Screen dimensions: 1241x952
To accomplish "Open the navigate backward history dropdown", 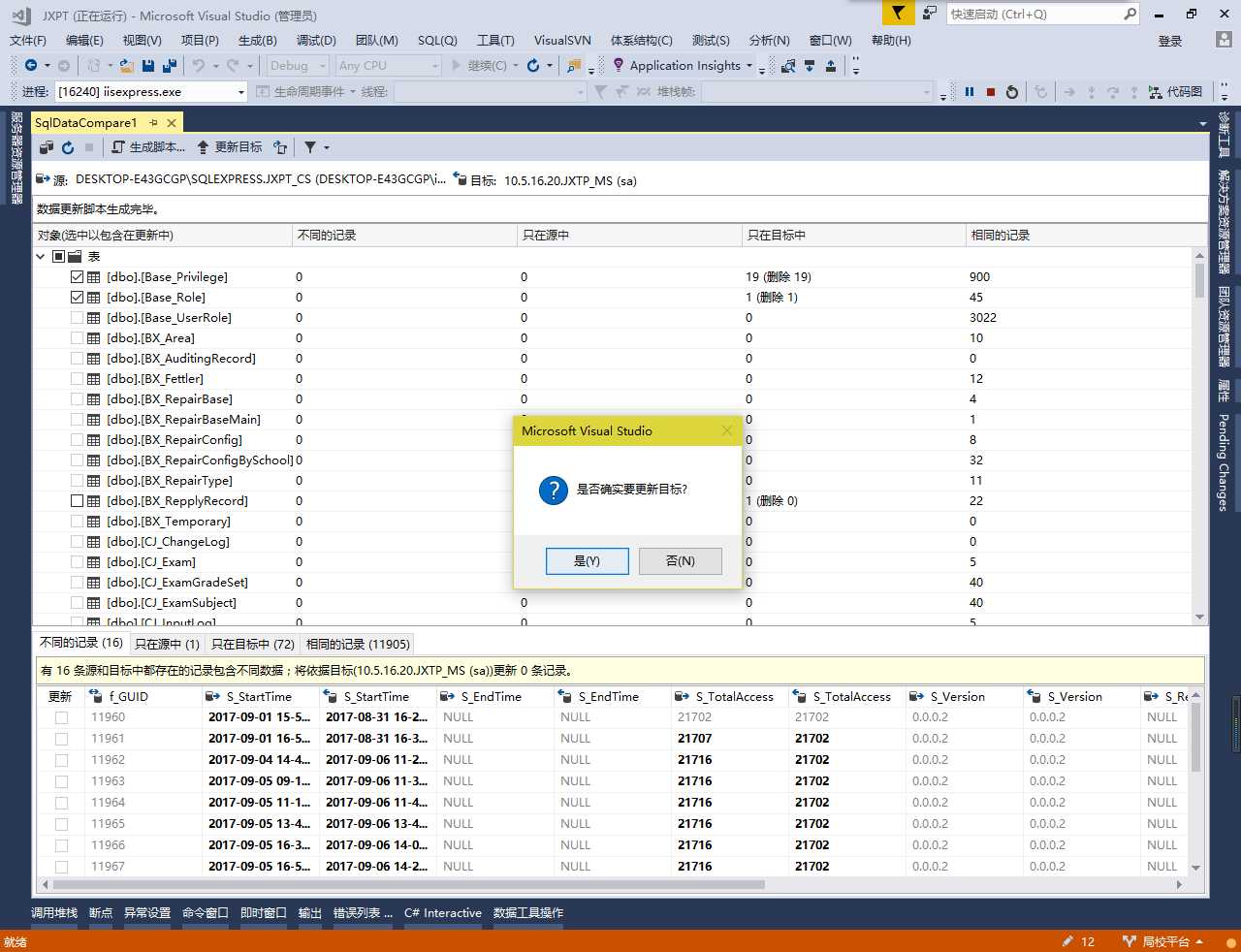I will (x=47, y=66).
